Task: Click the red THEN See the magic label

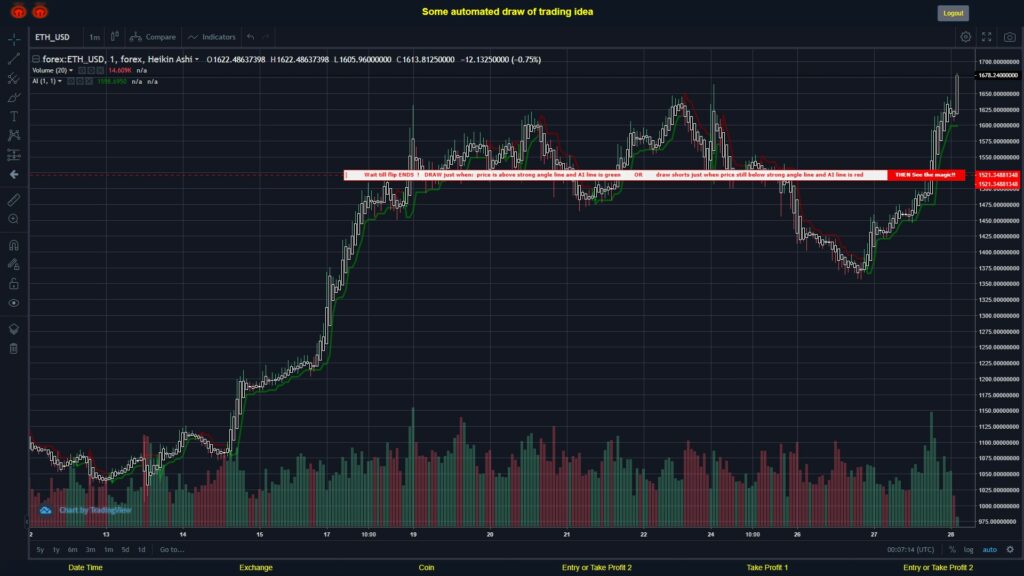Action: click(x=925, y=175)
